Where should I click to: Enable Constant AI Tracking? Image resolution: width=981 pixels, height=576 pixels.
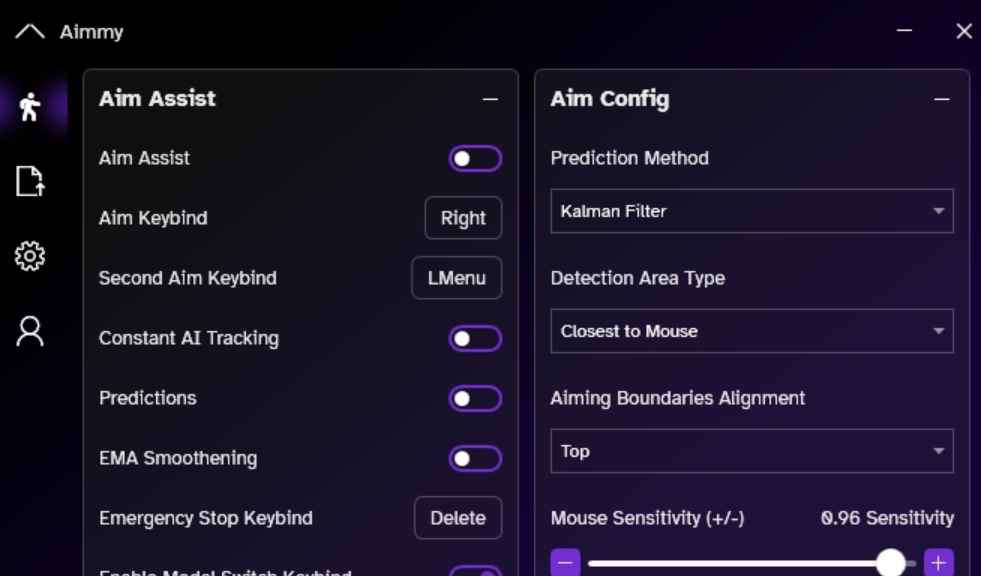474,339
